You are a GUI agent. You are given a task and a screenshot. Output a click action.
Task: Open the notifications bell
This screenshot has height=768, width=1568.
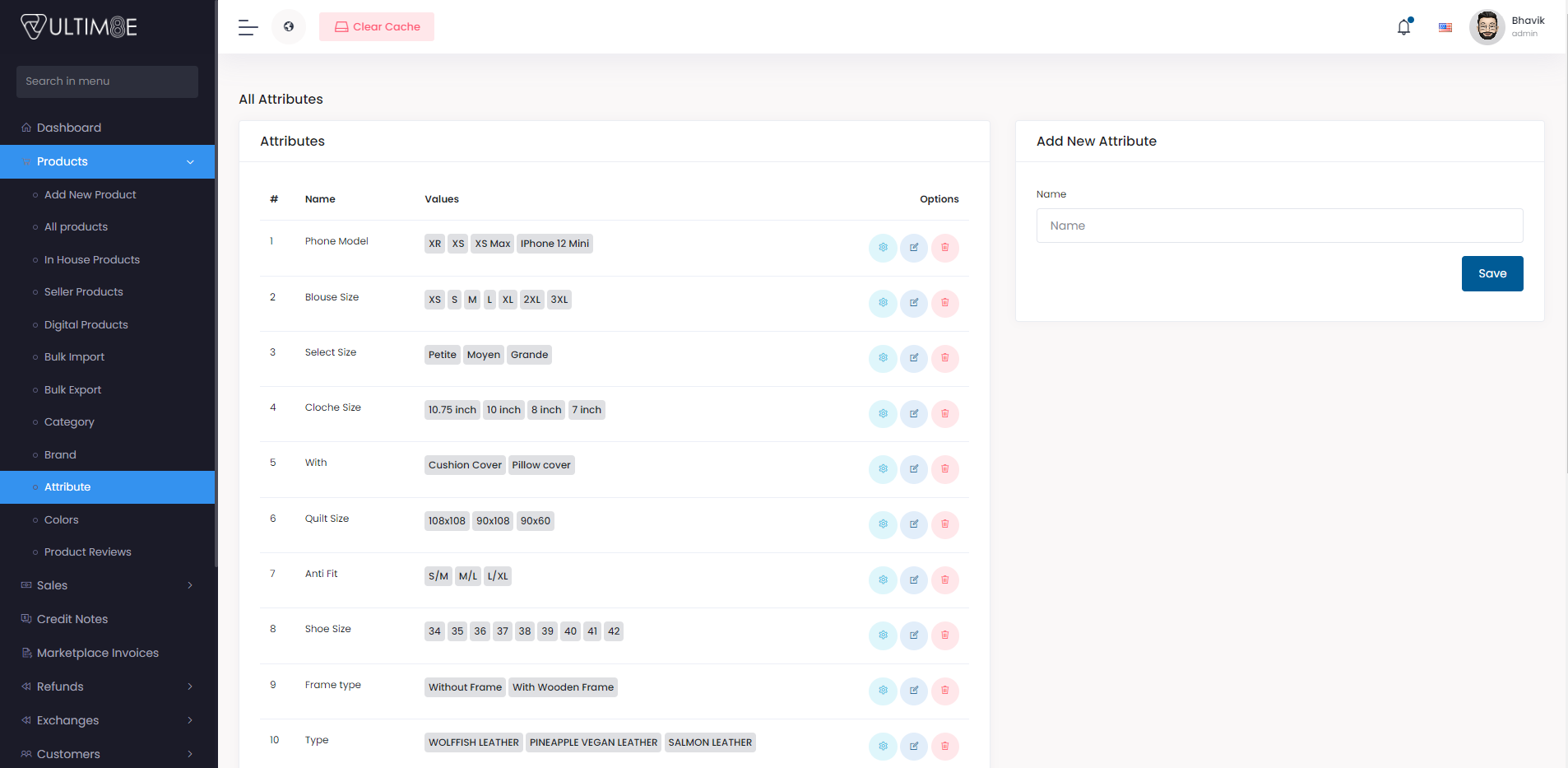point(1403,27)
